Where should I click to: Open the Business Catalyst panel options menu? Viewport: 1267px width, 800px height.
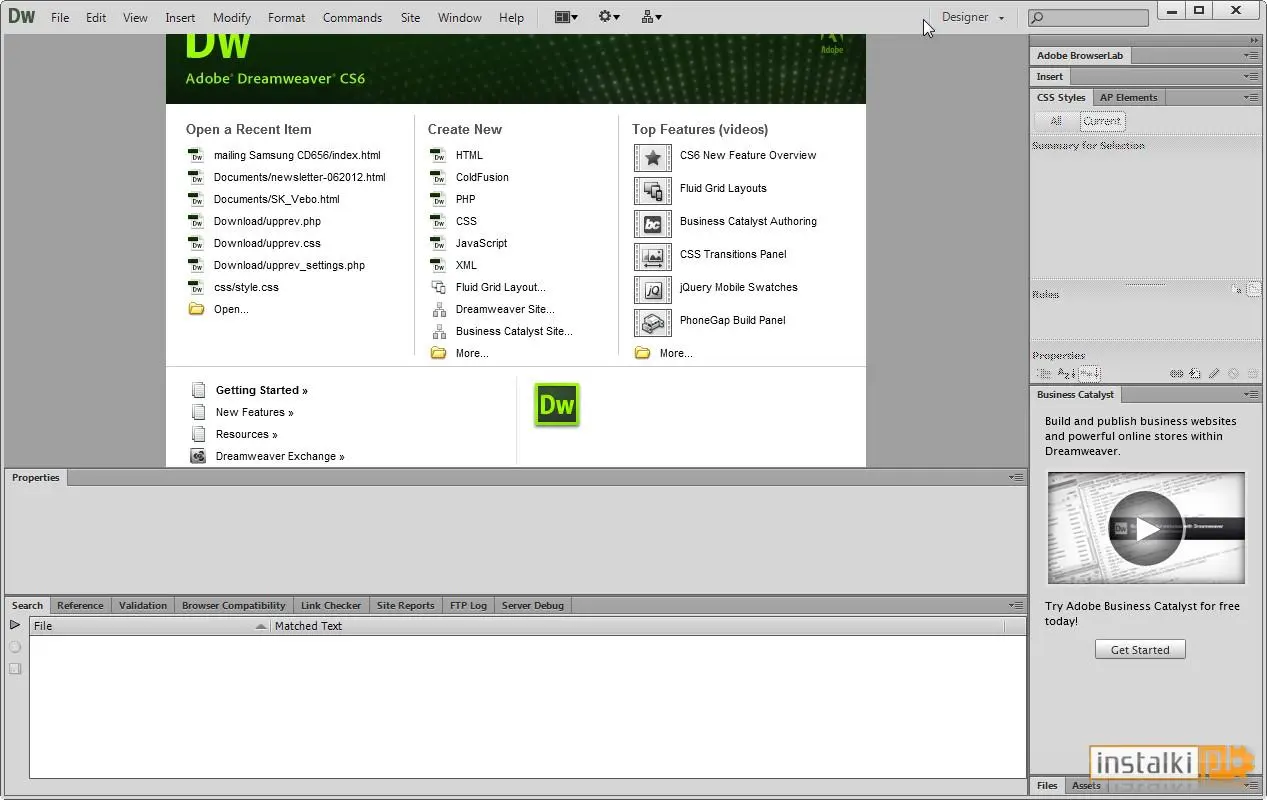tap(1252, 394)
